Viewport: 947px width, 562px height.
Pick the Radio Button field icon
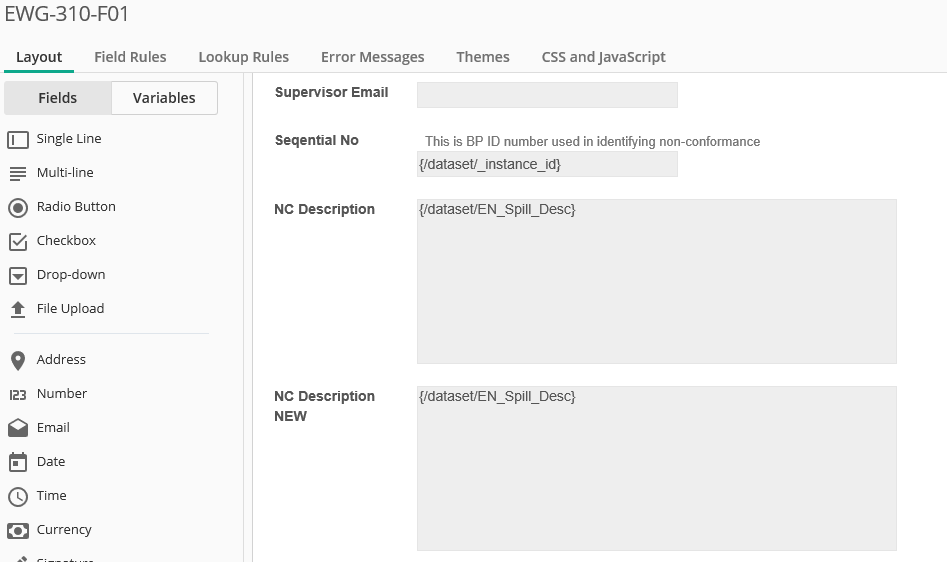[18, 208]
